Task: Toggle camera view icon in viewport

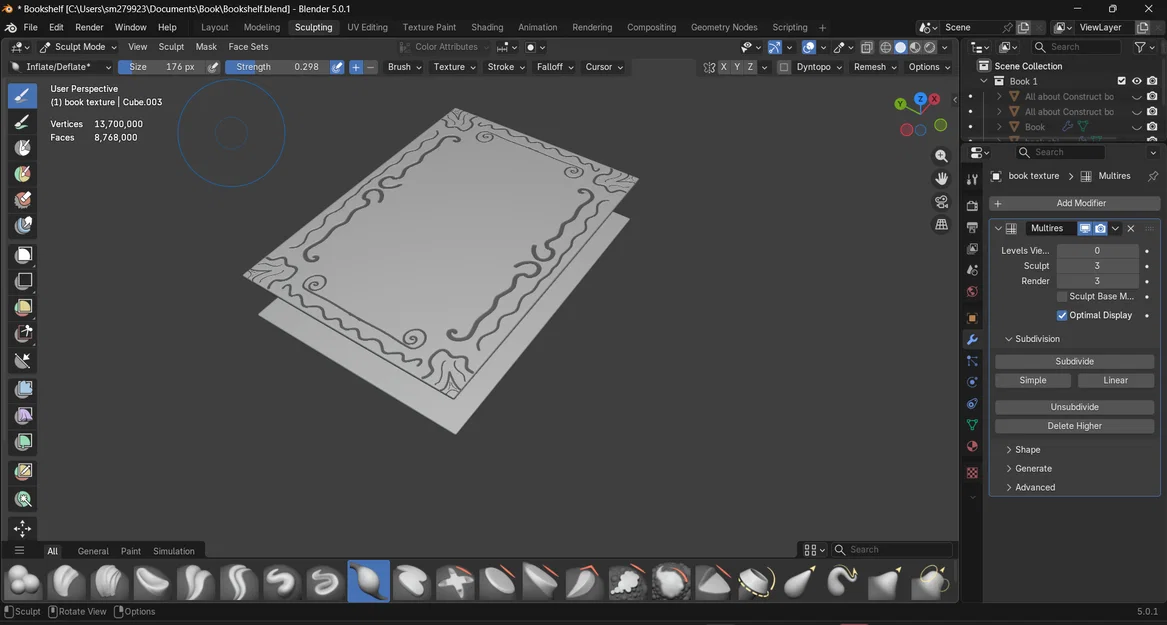Action: pyautogui.click(x=941, y=201)
